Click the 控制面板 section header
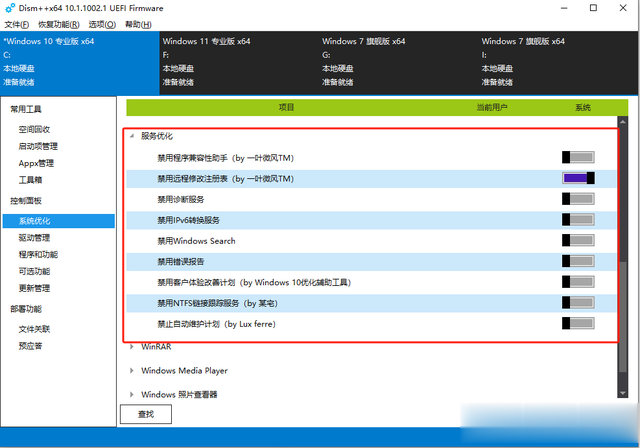The width and height of the screenshot is (640, 448). point(26,200)
